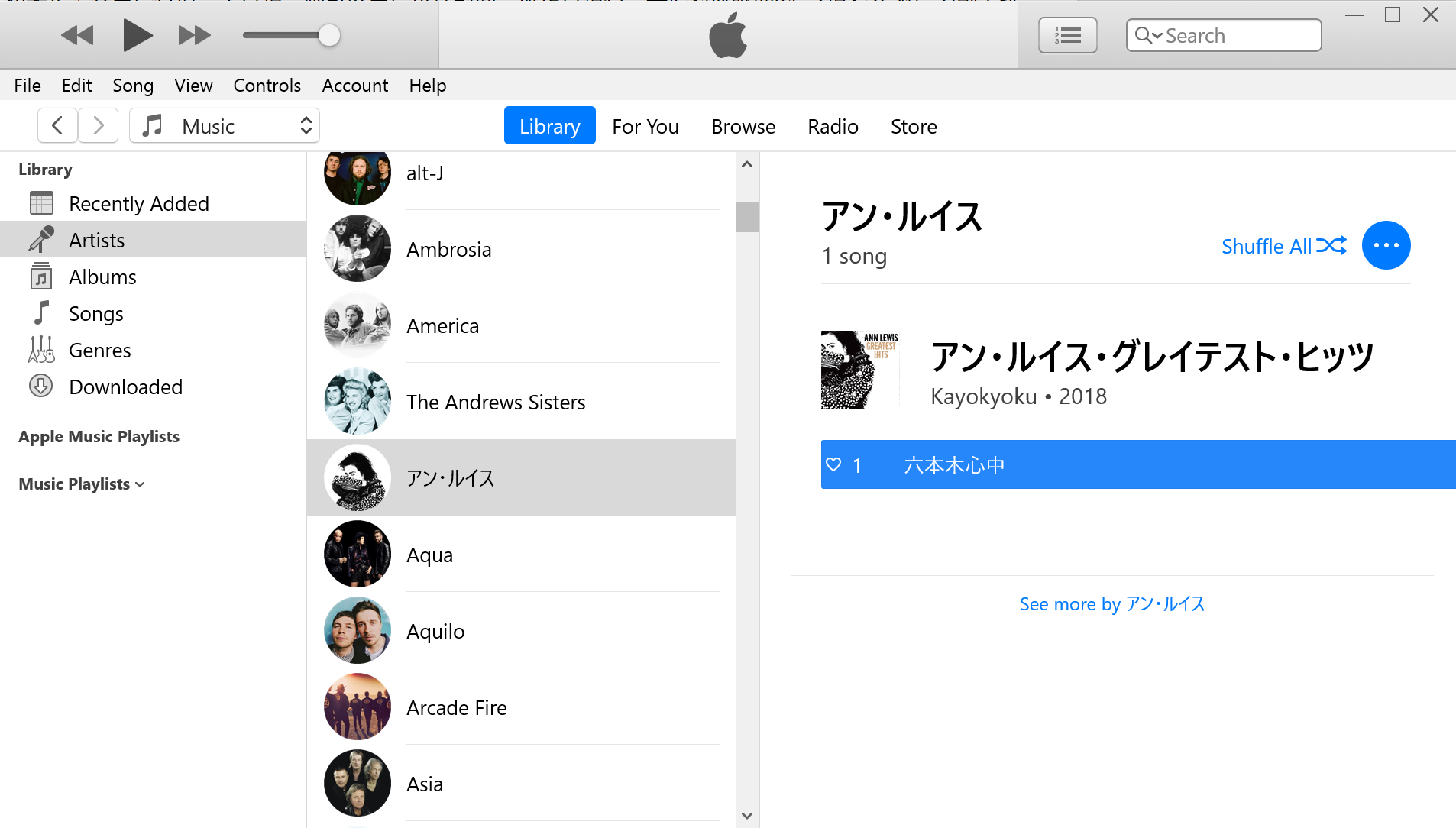The width and height of the screenshot is (1456, 828).
Task: Click the Songs music note icon
Action: 41,312
